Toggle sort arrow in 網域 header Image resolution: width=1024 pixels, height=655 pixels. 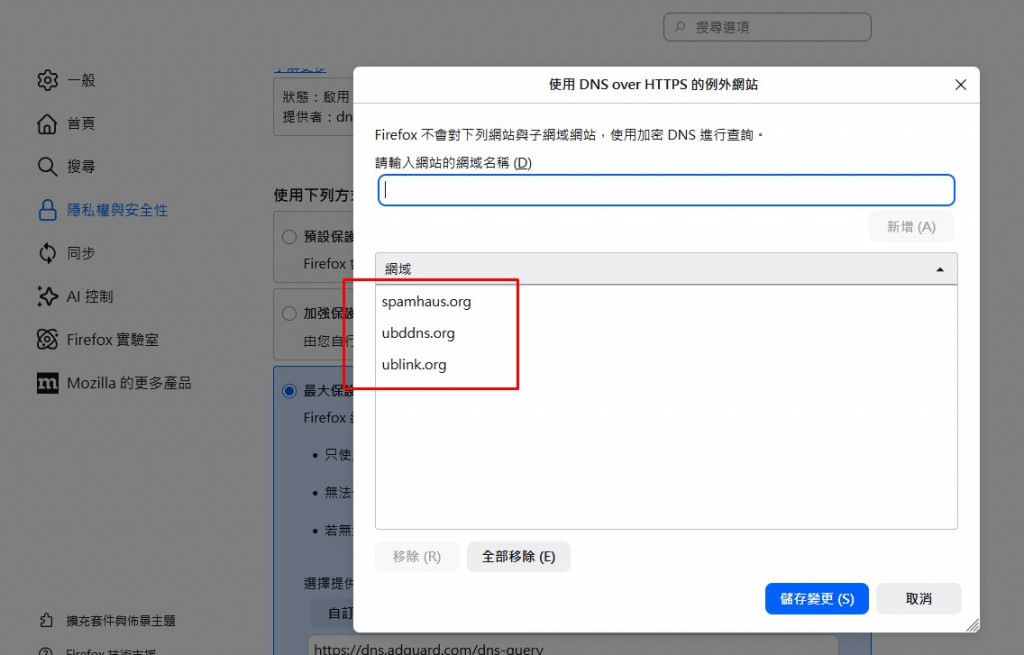pos(940,269)
